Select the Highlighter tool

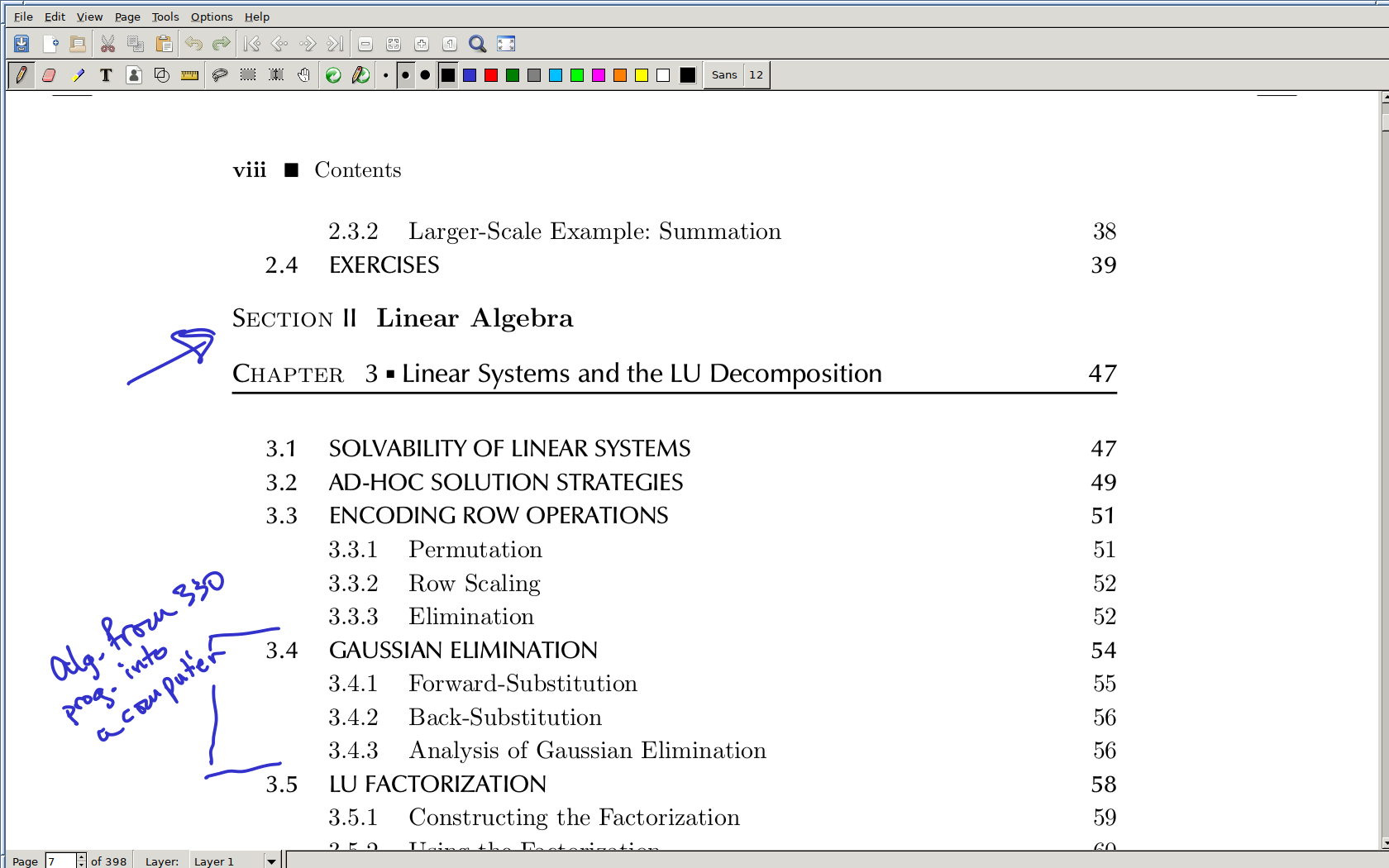point(78,75)
